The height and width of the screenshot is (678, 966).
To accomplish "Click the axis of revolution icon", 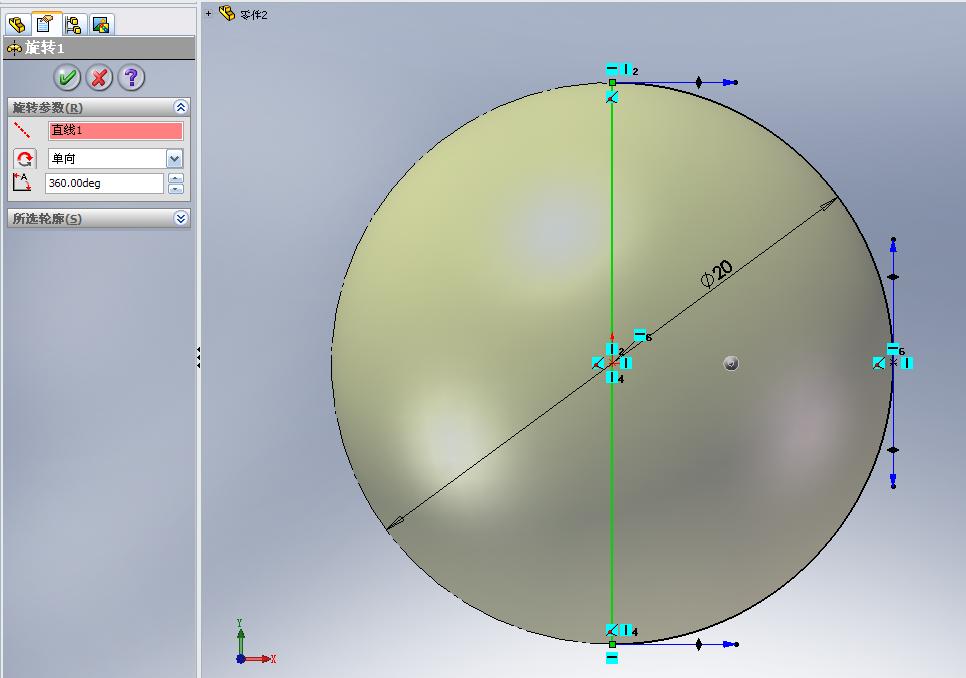I will [23, 130].
